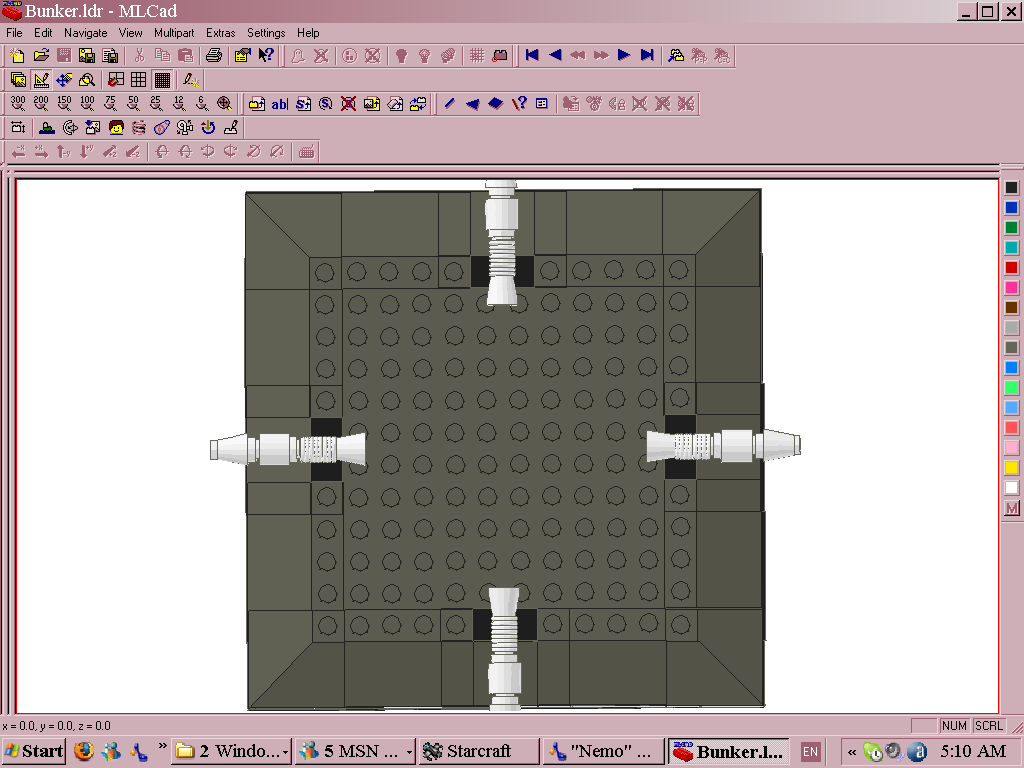Jump to the first building step
Image resolution: width=1024 pixels, height=768 pixels.
click(532, 56)
